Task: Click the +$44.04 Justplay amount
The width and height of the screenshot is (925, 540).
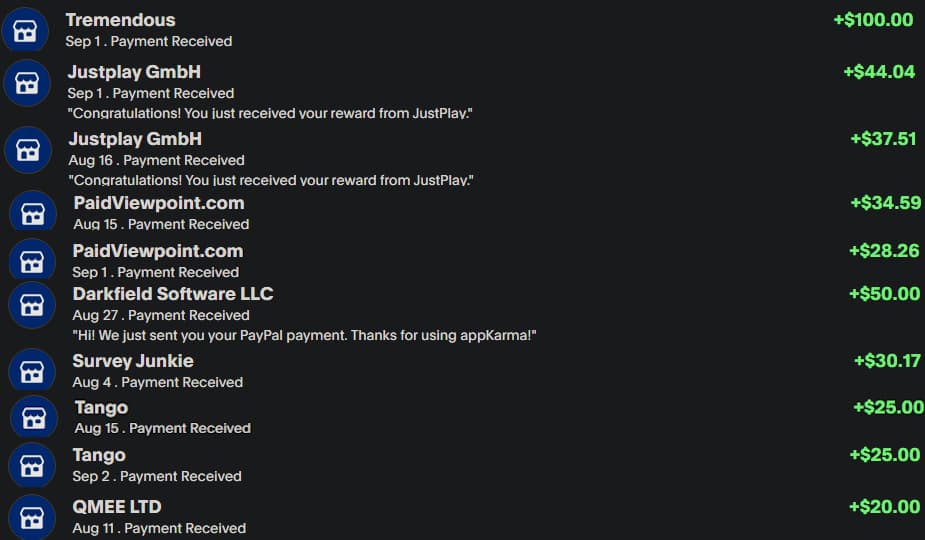Action: [879, 72]
